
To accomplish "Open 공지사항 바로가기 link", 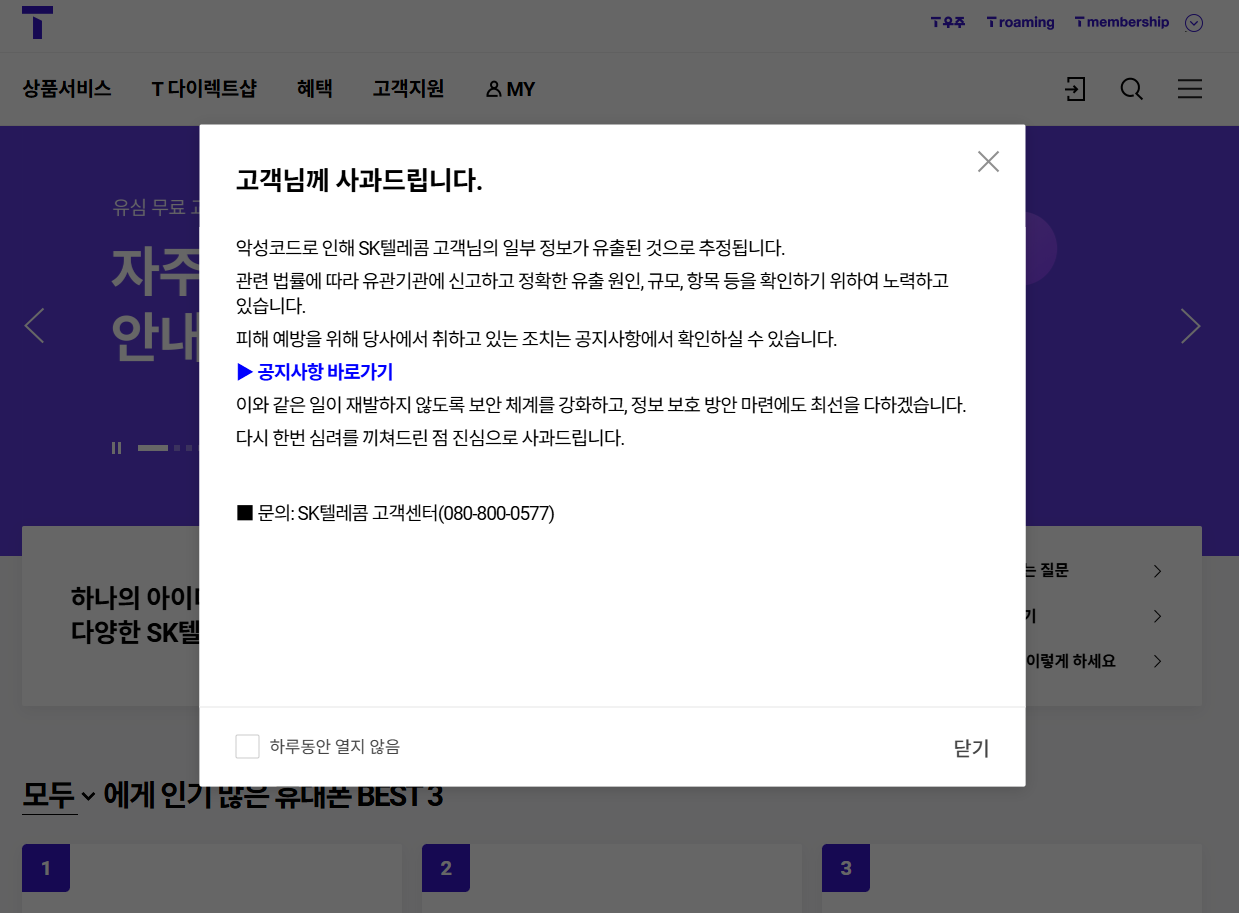I will tap(315, 372).
